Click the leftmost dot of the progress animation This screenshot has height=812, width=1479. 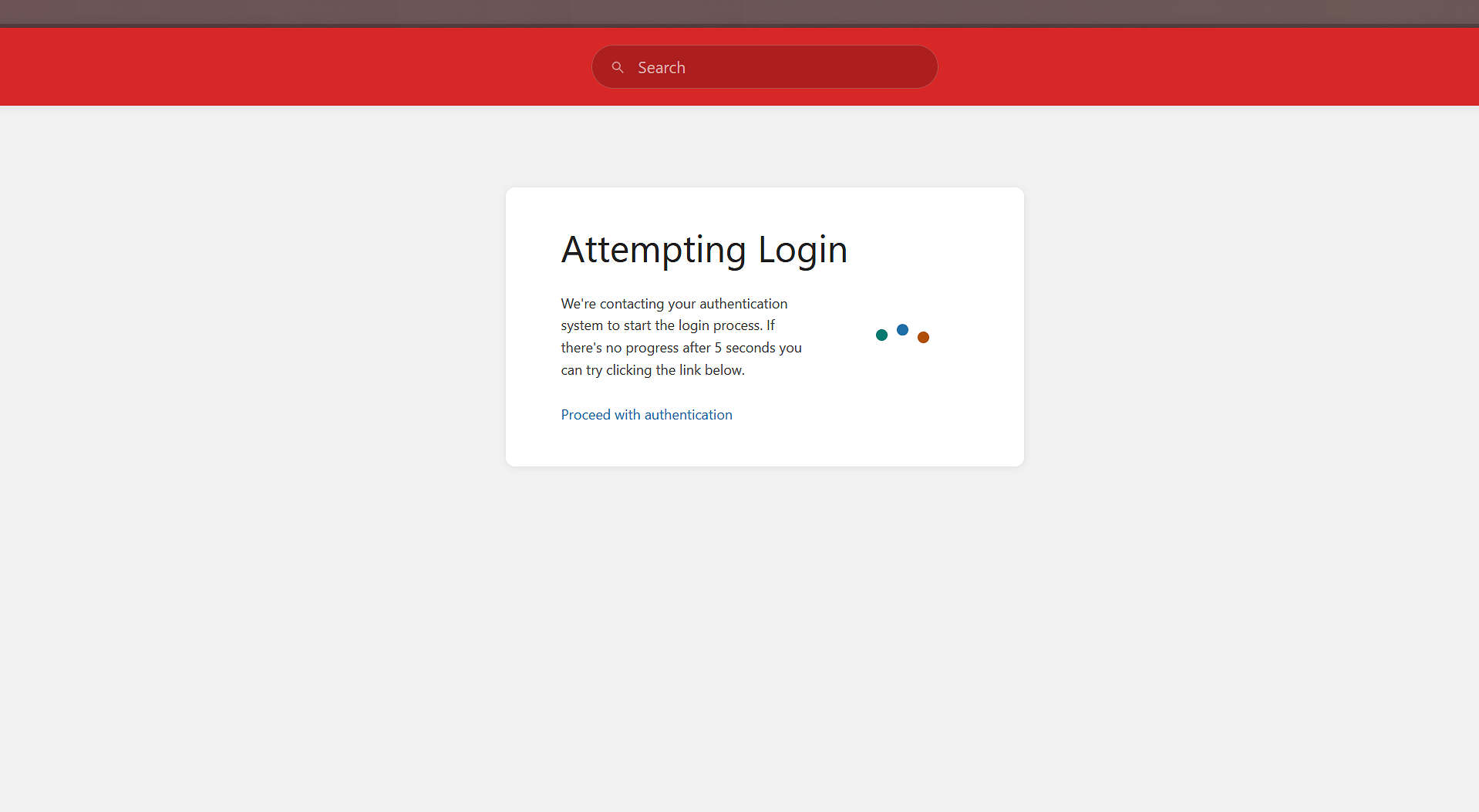coord(881,335)
